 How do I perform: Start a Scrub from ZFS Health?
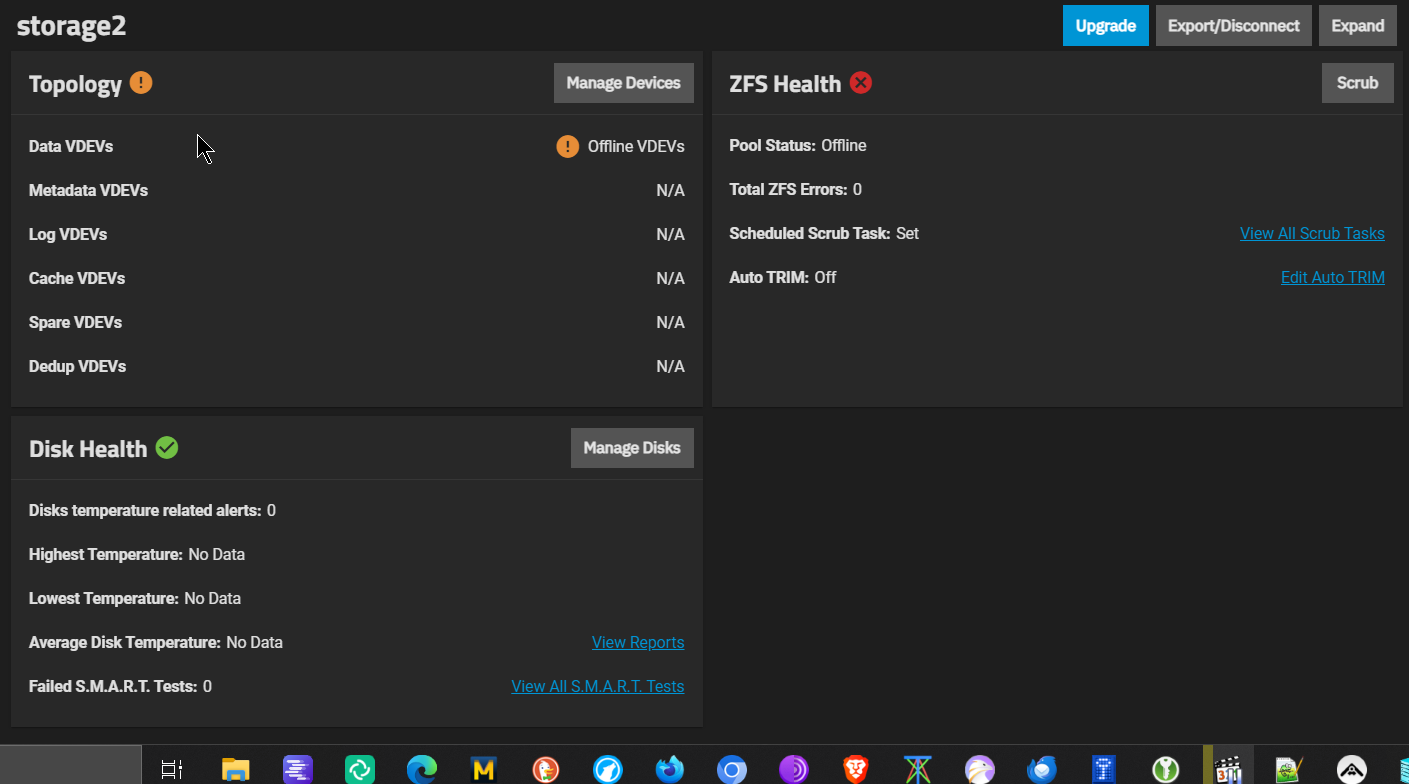coord(1357,83)
